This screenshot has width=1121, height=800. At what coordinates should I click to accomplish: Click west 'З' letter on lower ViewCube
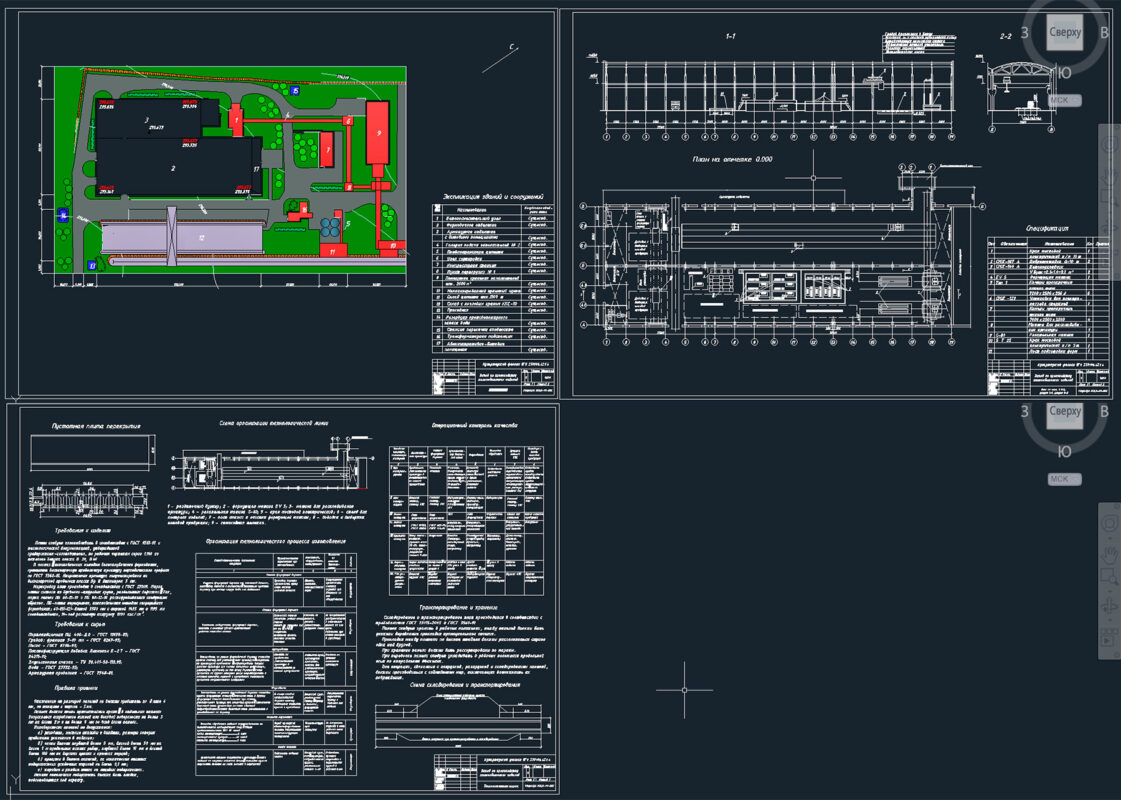tap(1025, 411)
